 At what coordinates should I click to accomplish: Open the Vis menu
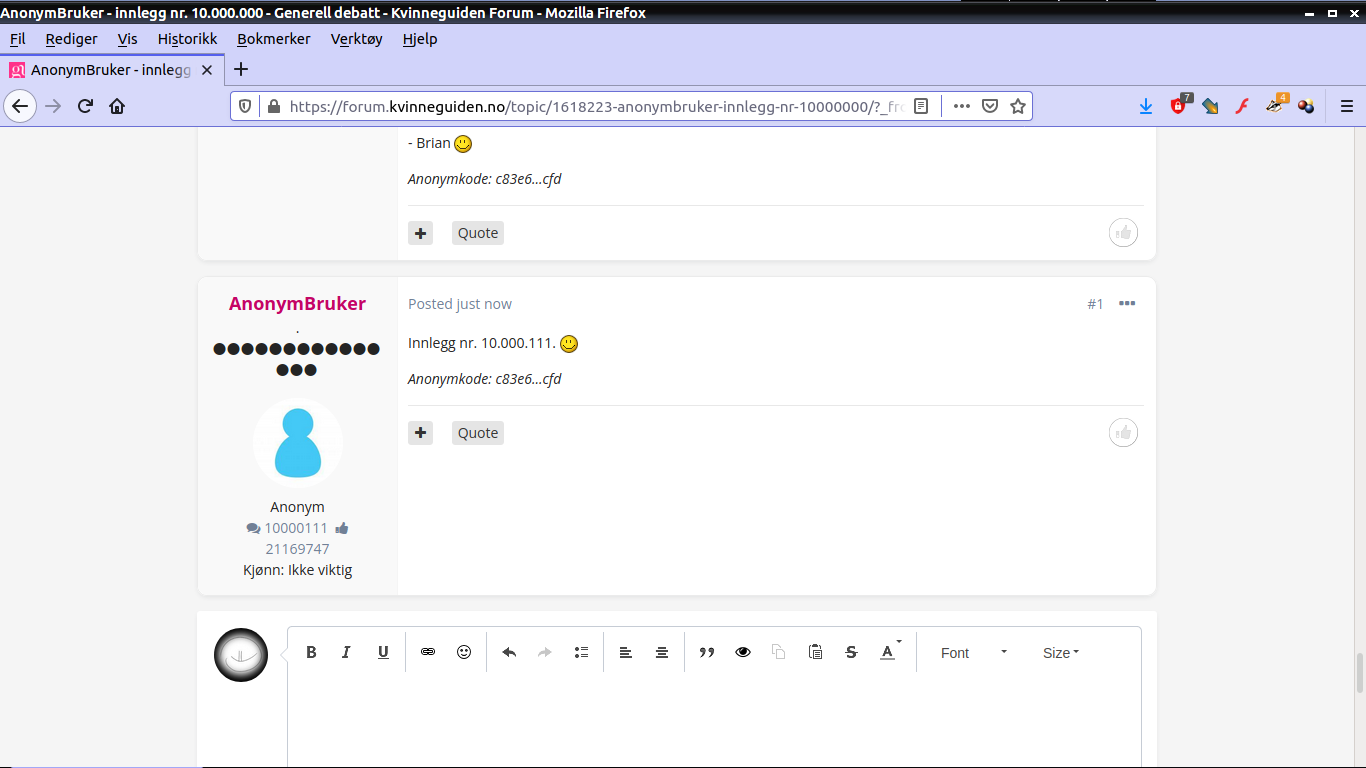point(127,39)
